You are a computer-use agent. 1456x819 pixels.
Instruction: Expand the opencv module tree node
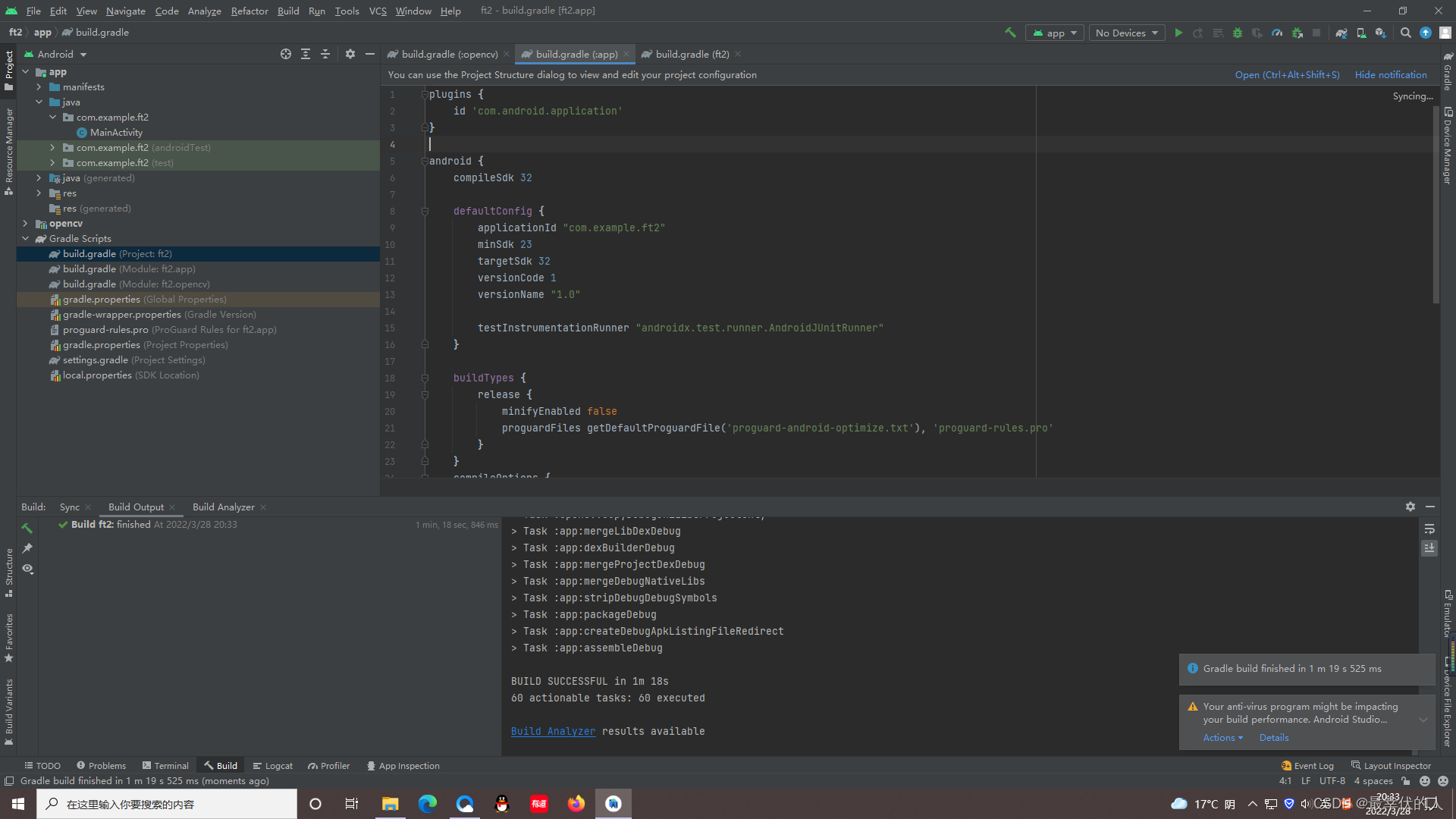coord(25,224)
